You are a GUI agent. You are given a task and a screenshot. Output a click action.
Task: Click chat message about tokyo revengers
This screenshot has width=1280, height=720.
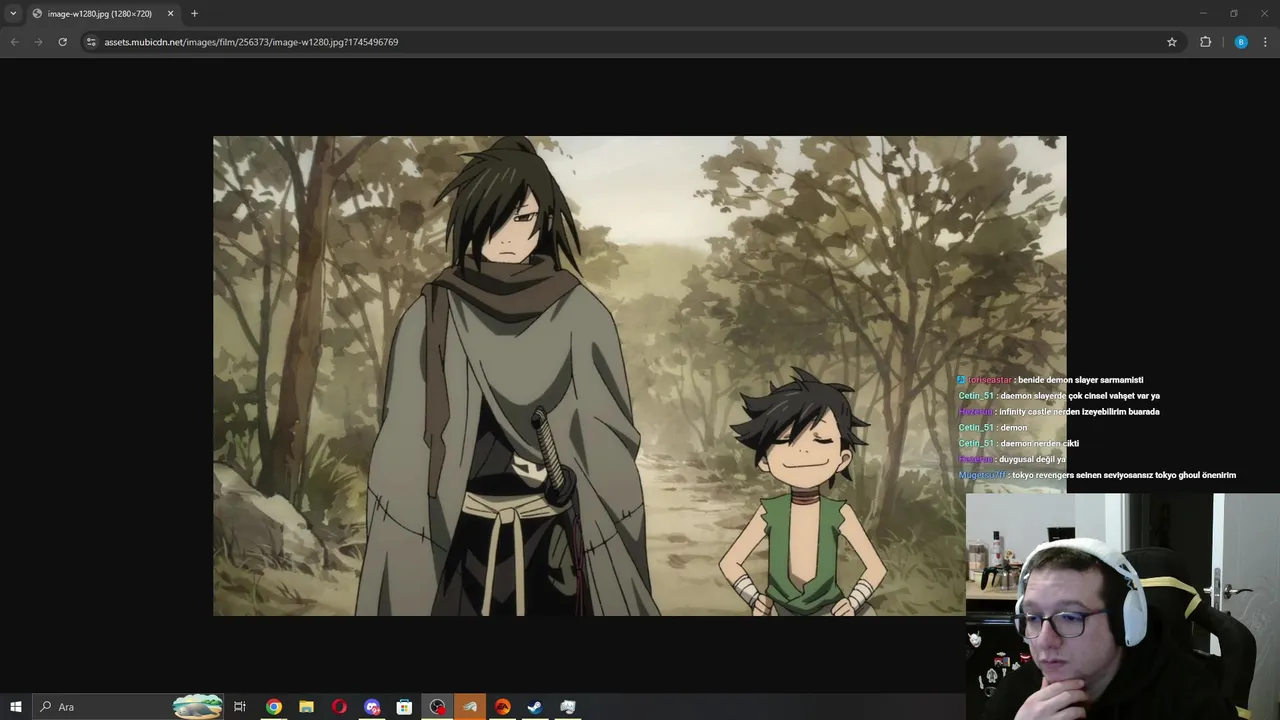[1097, 475]
